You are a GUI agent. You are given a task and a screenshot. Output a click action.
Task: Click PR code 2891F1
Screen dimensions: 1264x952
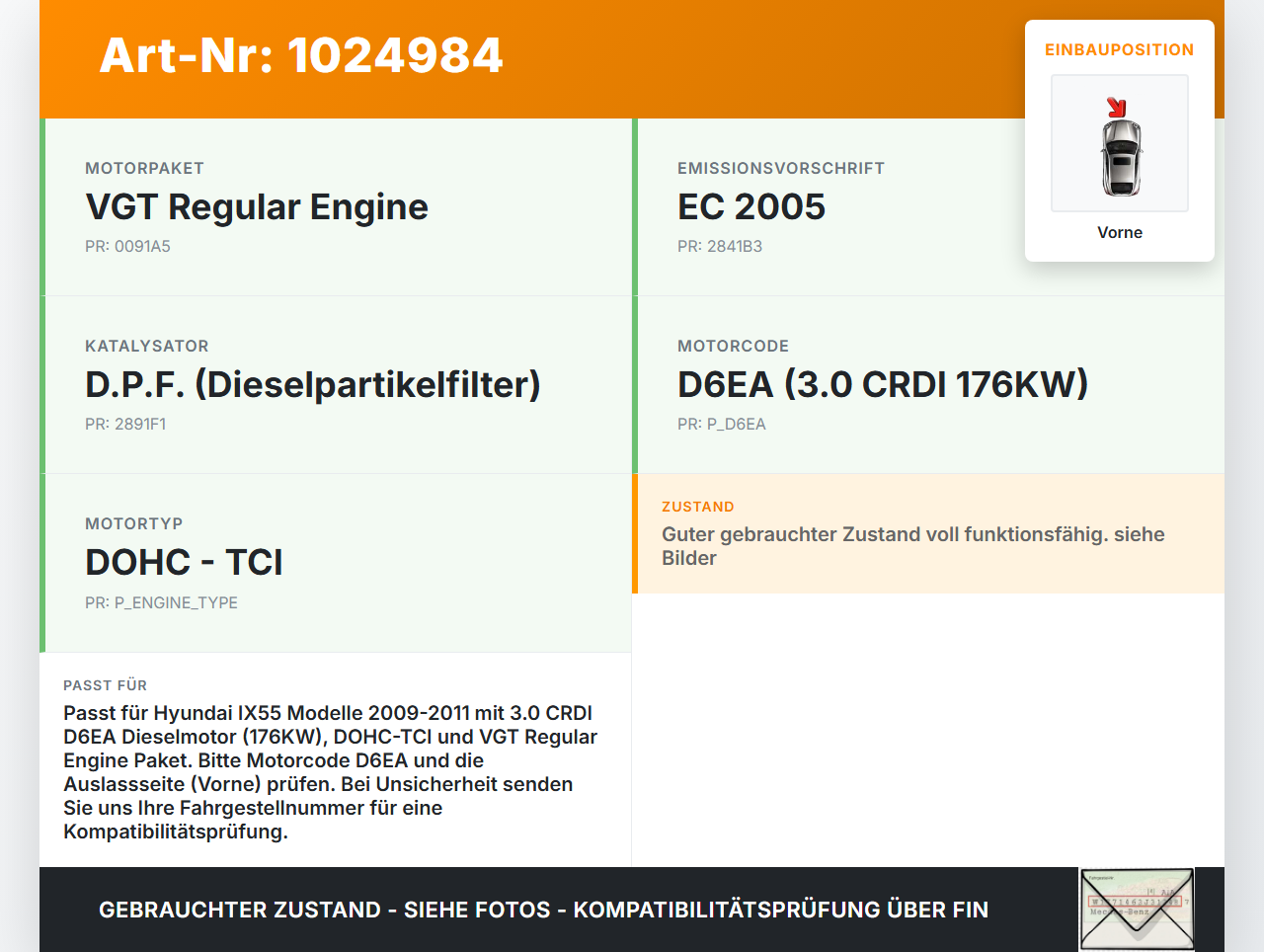pos(125,425)
